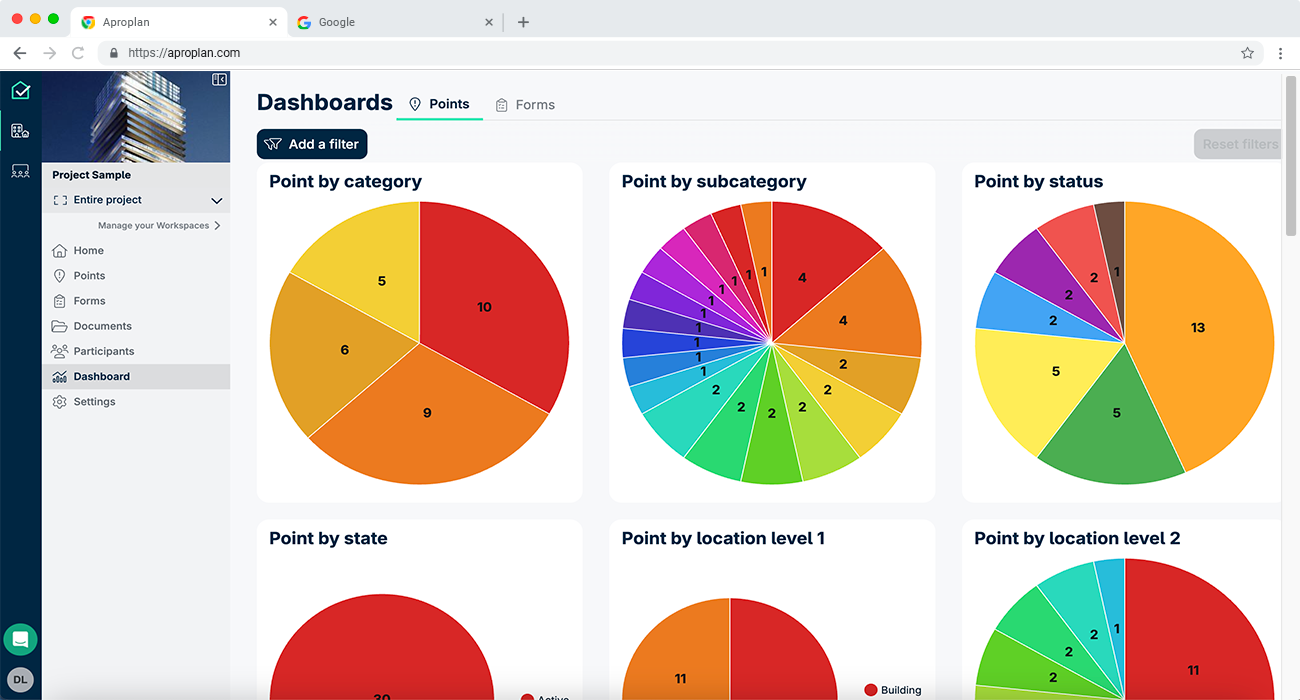The image size is (1300, 700).
Task: Reload the page with refresh icon
Action: [78, 53]
